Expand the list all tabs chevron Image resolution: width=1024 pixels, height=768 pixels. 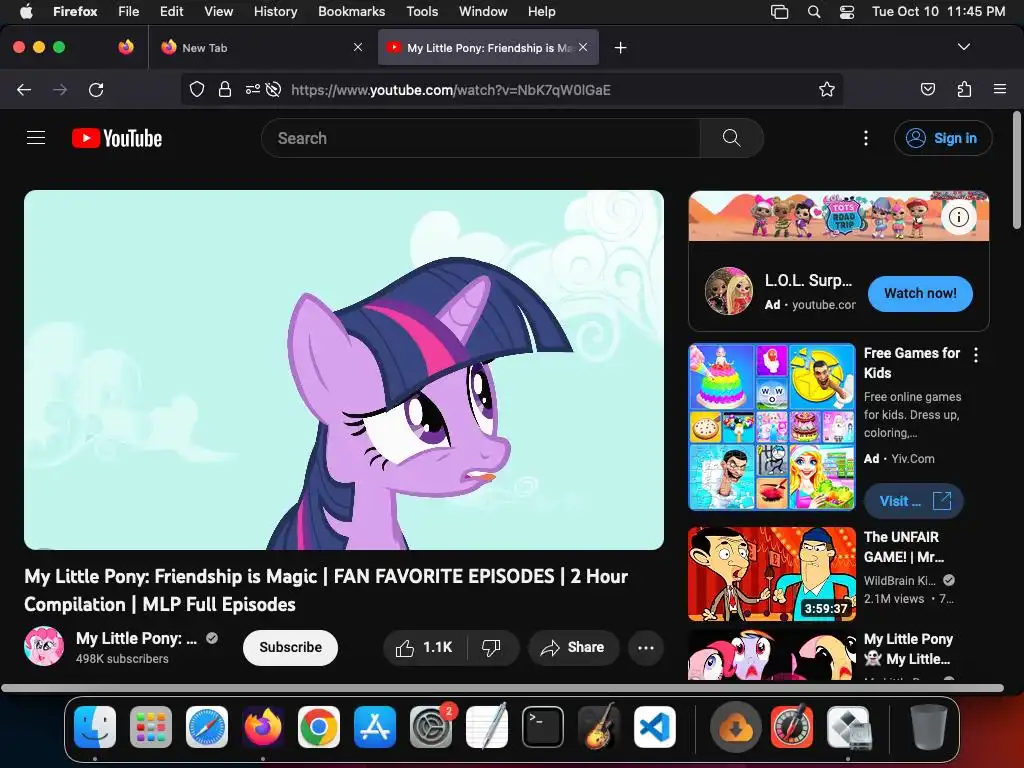[964, 47]
